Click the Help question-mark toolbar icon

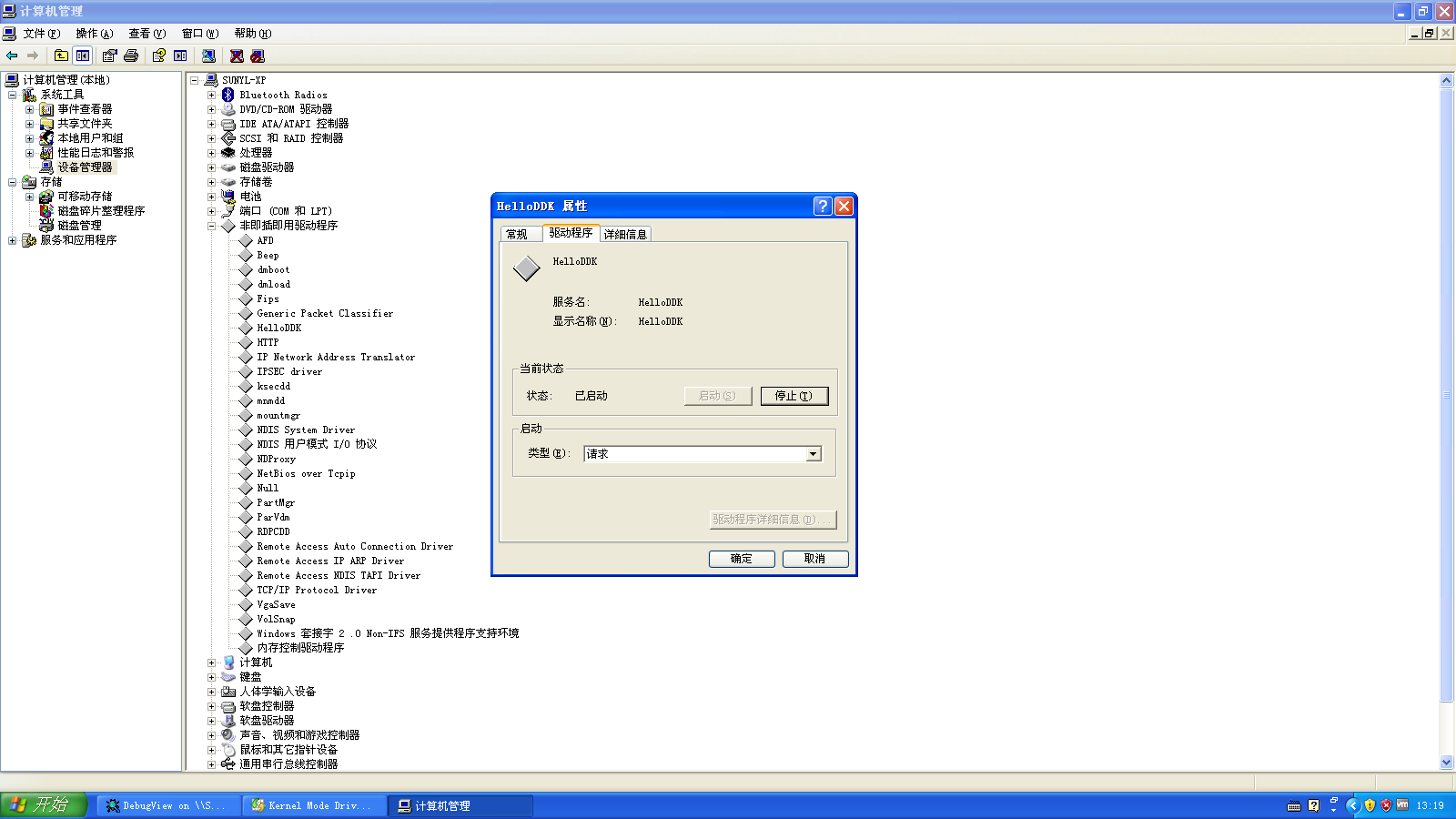[158, 56]
